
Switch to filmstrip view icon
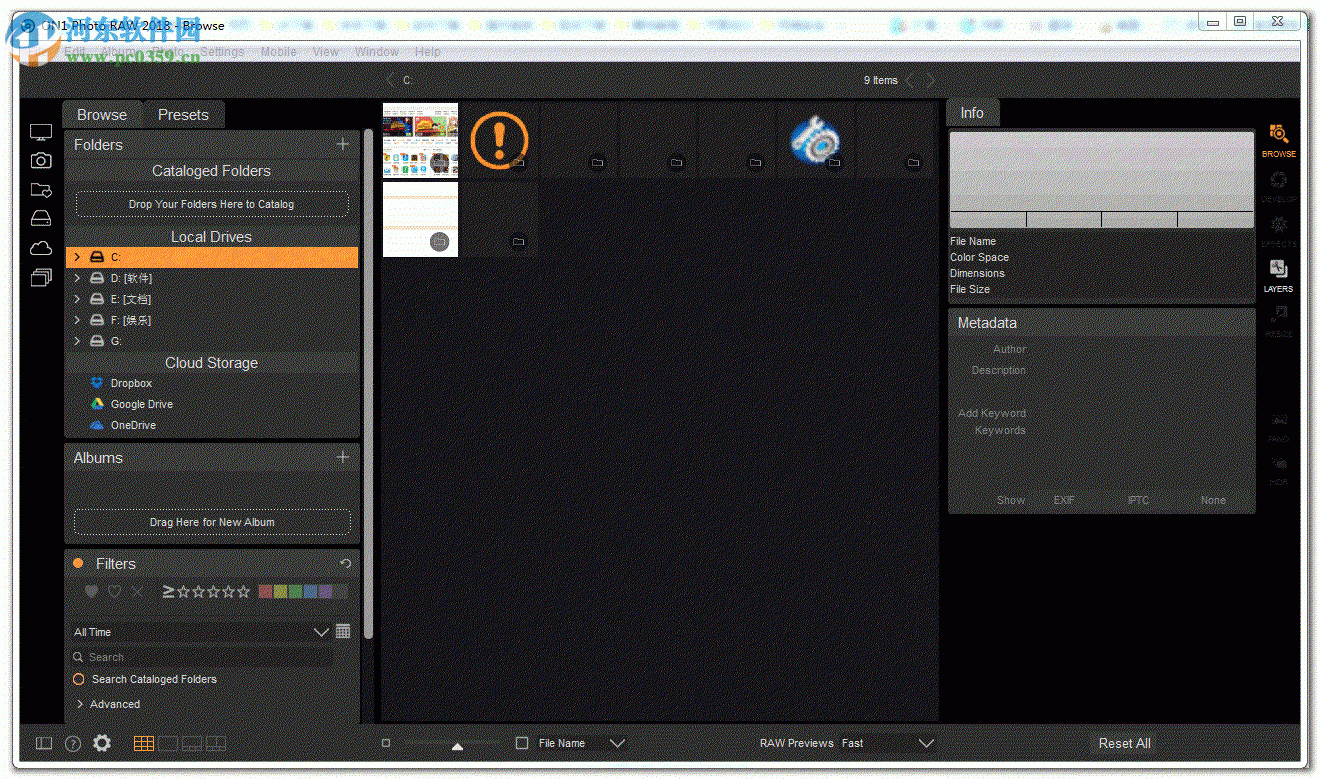point(192,743)
